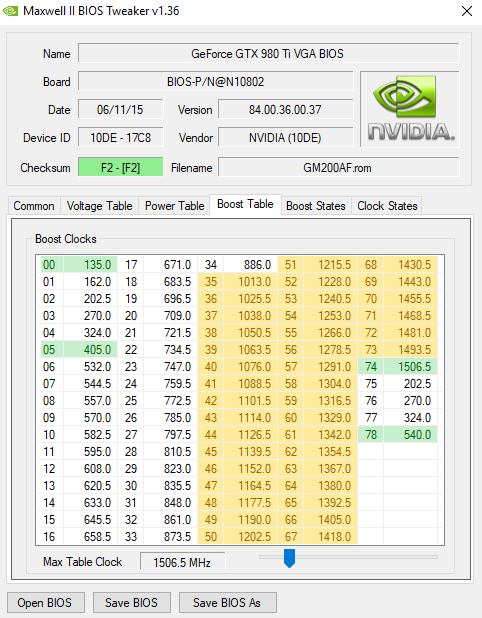Switch to the Common tab
Screen dimensions: 482x618
coord(34,206)
